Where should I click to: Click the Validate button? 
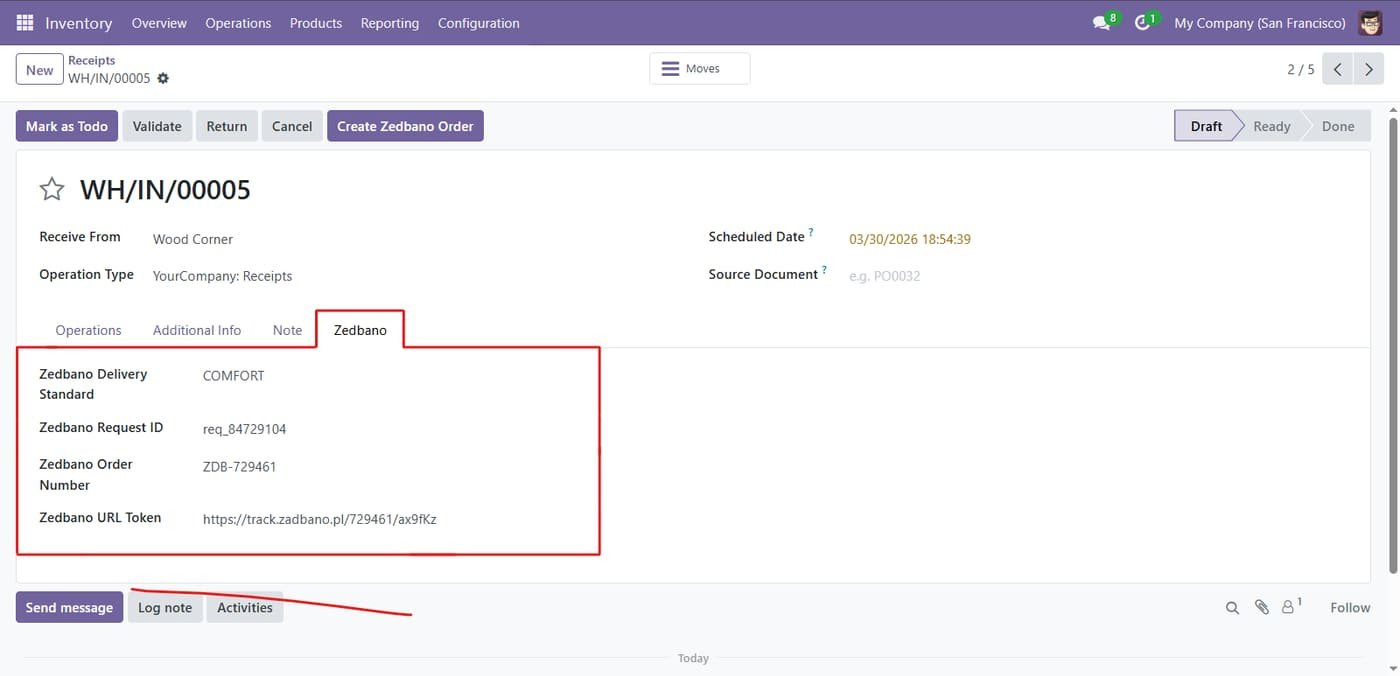tap(157, 126)
